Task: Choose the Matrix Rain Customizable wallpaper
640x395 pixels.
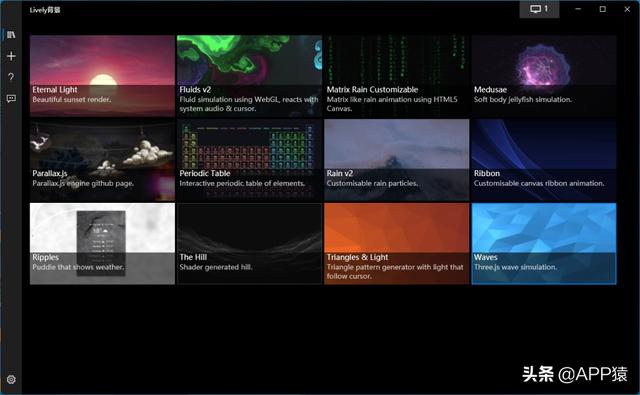Action: click(397, 75)
